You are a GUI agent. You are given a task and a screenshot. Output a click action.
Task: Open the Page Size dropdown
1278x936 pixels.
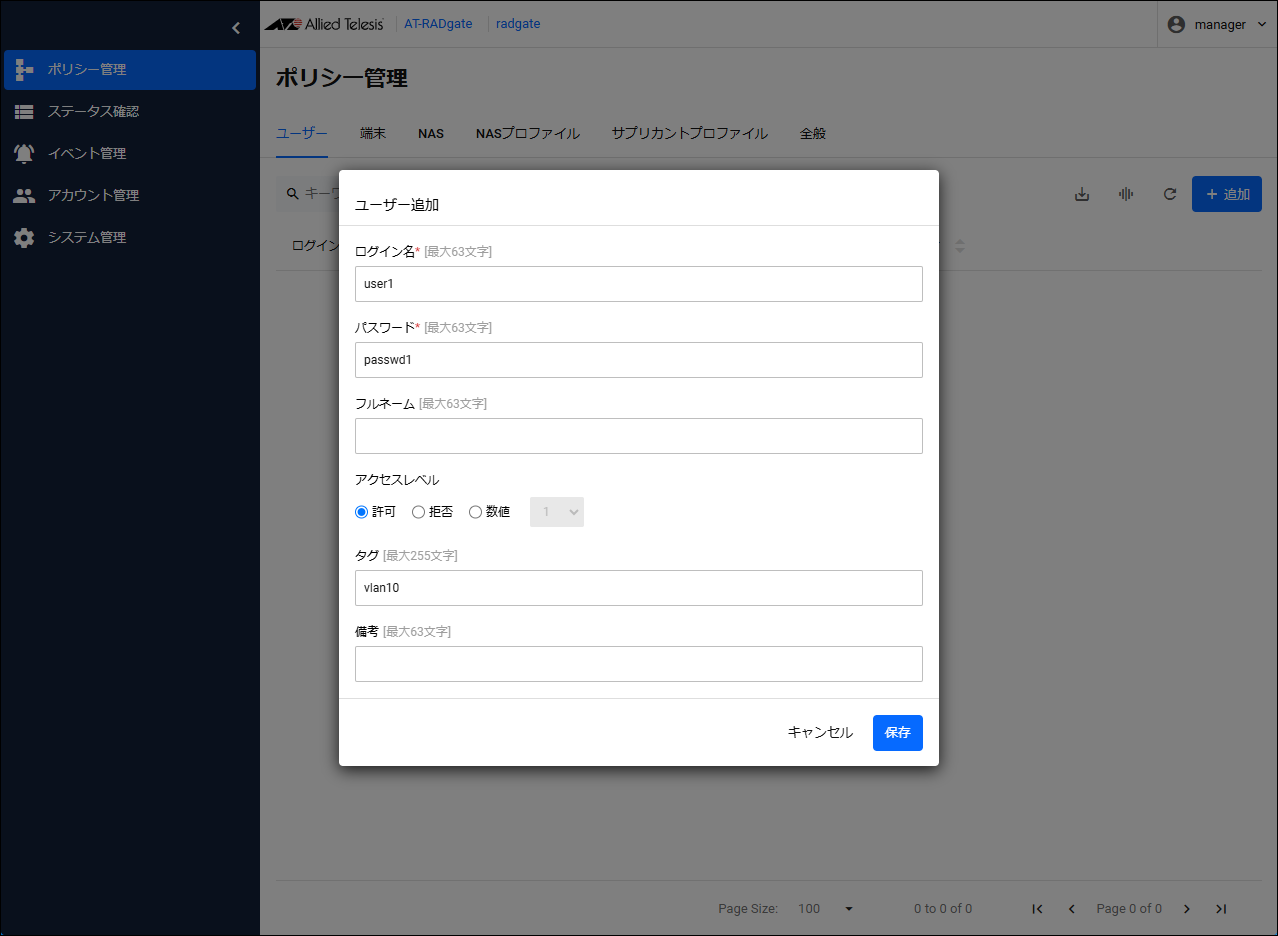pos(826,909)
